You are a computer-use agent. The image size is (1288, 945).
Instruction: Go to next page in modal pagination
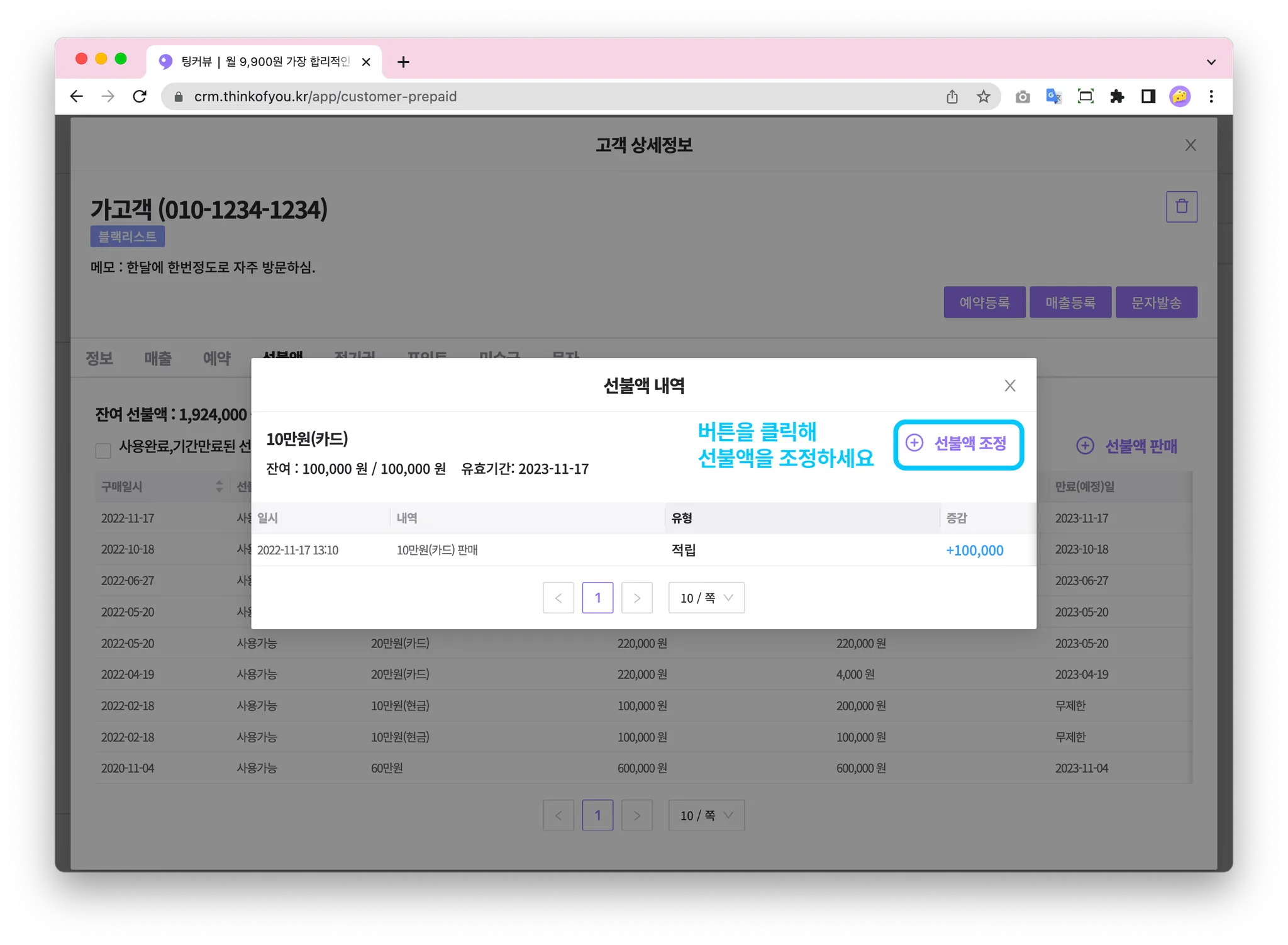(636, 598)
